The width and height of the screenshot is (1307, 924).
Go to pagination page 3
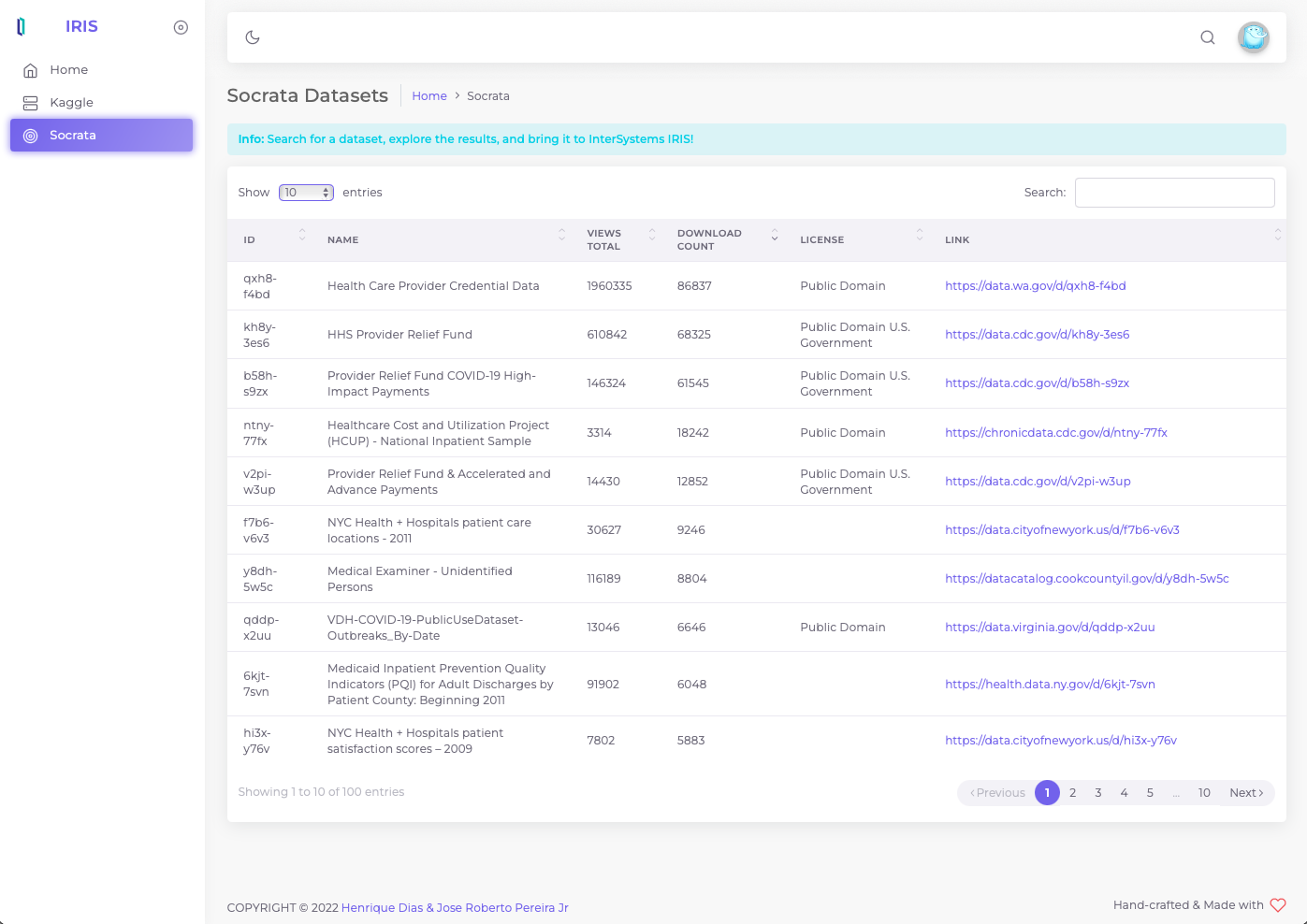point(1098,793)
